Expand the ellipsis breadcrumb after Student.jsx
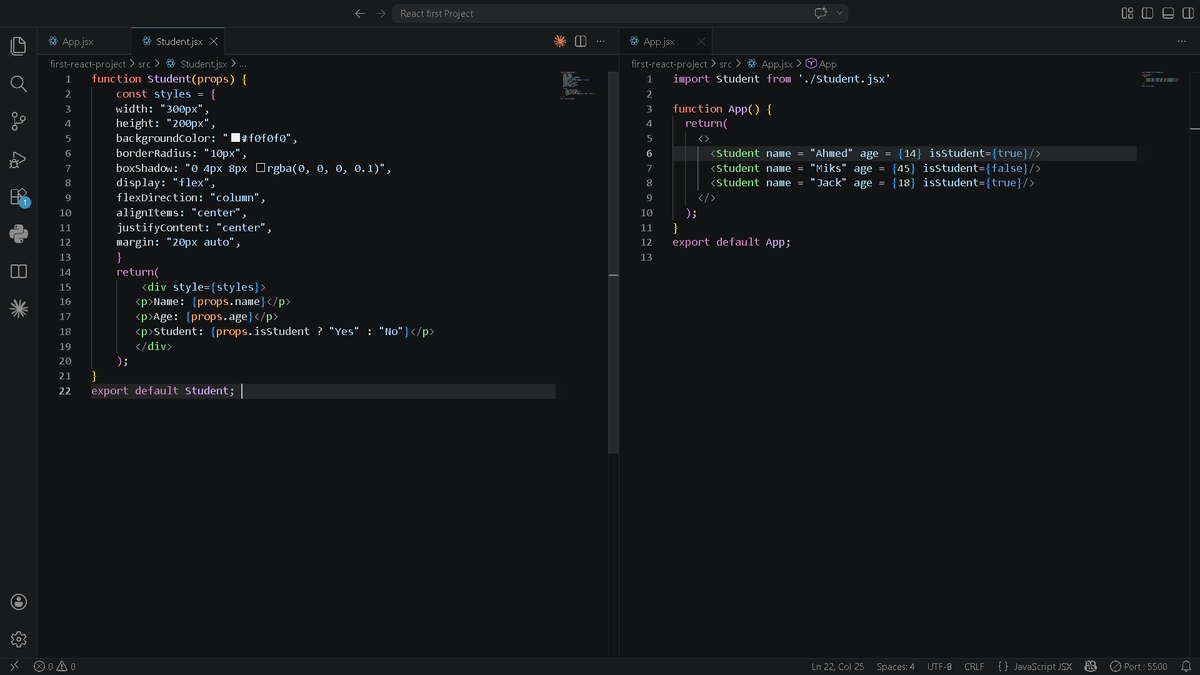1200x675 pixels. (x=243, y=64)
